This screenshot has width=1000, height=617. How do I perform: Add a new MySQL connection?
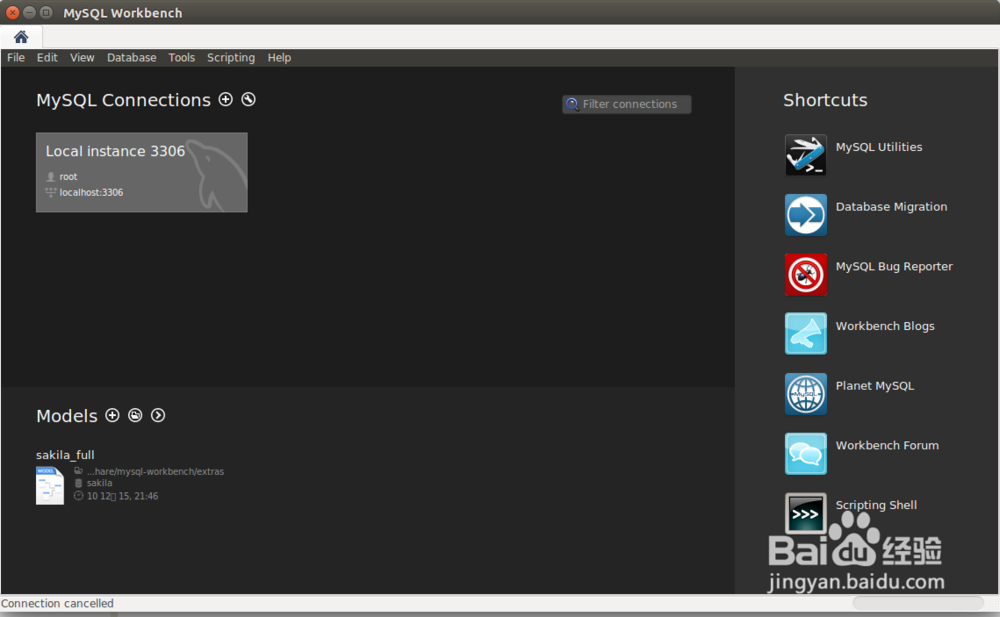[x=226, y=99]
